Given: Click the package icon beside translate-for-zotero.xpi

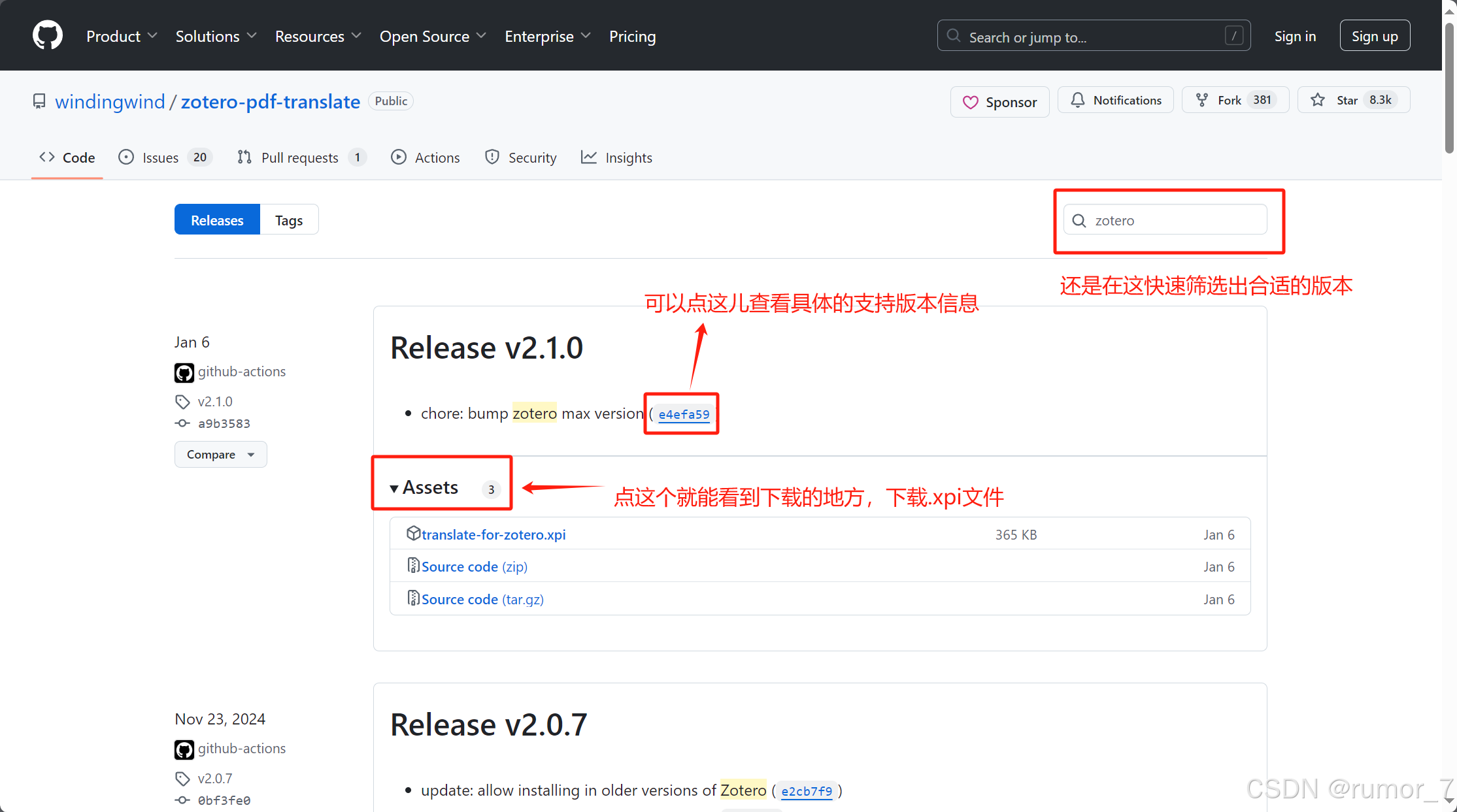Looking at the screenshot, I should (413, 533).
